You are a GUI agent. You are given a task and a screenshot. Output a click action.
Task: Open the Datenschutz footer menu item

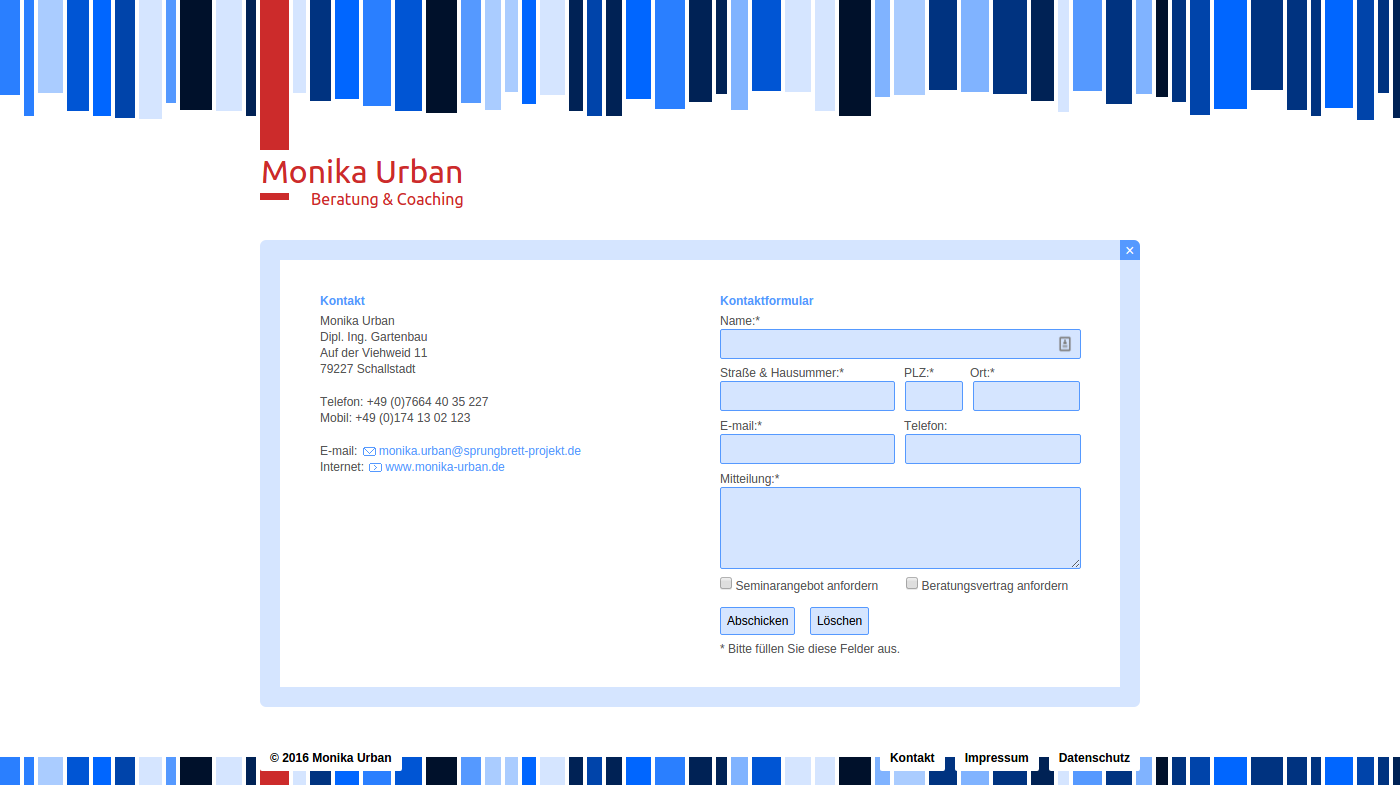point(1094,758)
